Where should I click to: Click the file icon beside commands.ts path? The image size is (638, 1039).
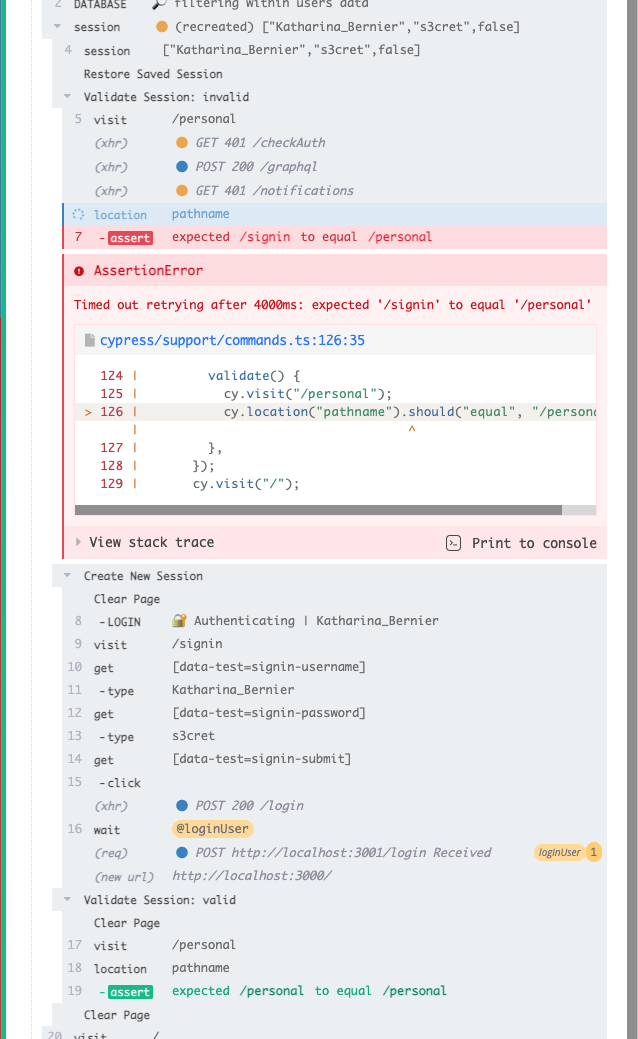(x=89, y=341)
